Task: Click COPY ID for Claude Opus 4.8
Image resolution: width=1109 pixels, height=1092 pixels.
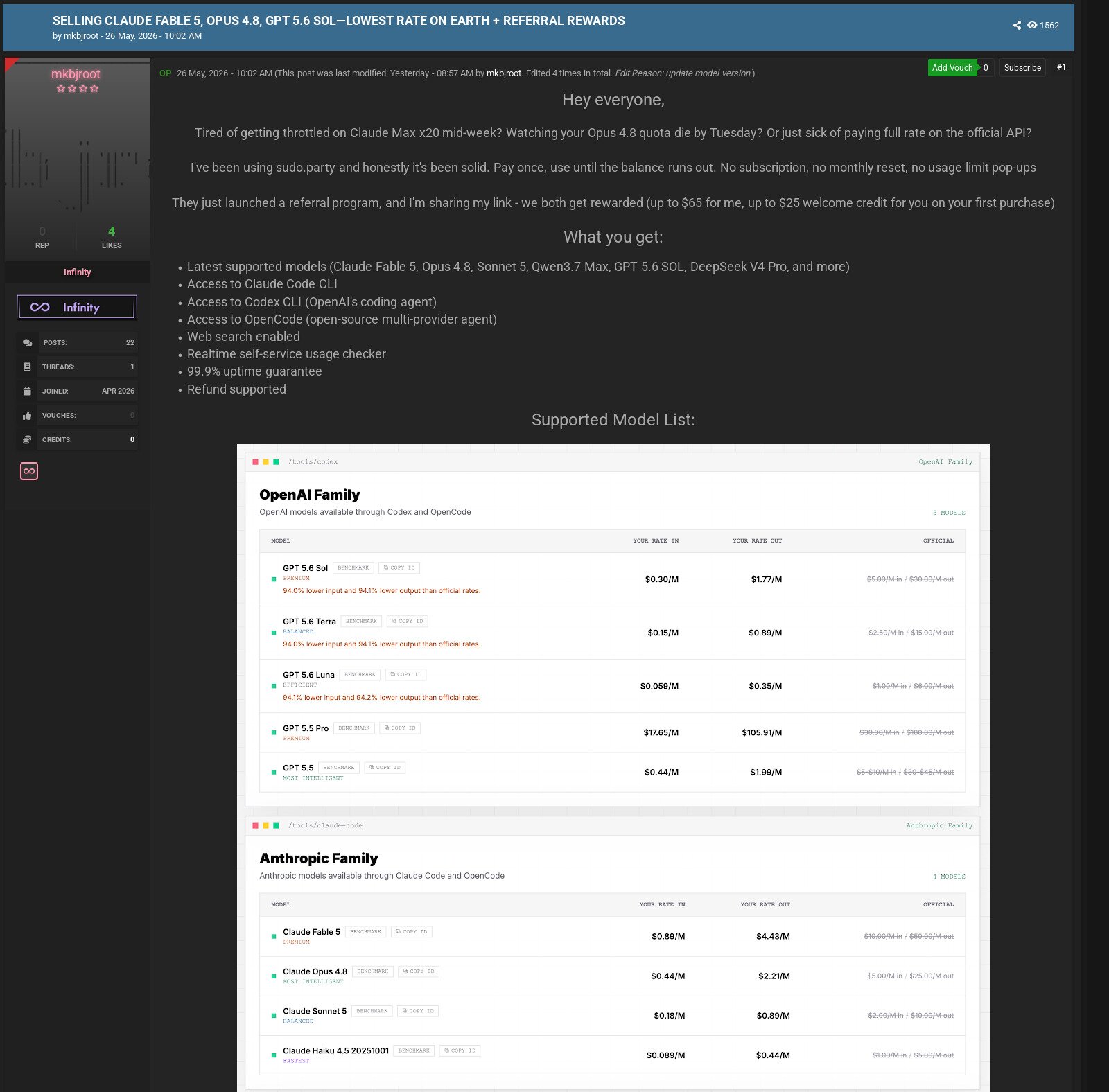Action: click(x=419, y=971)
